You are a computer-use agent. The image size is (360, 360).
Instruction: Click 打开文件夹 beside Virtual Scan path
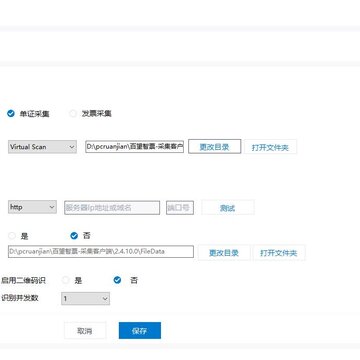[x=270, y=147]
